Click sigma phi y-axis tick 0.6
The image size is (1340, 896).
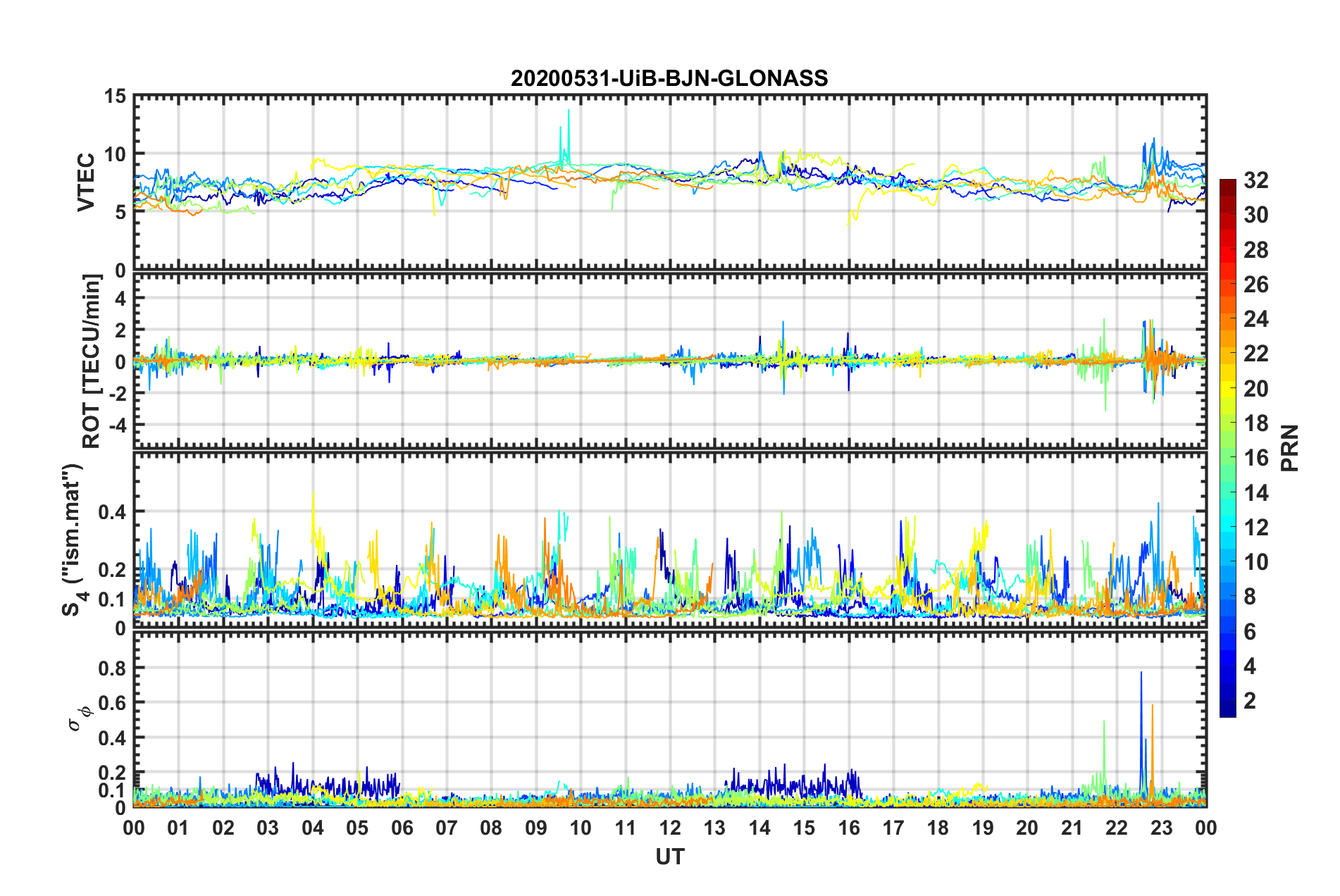pyautogui.click(x=113, y=703)
